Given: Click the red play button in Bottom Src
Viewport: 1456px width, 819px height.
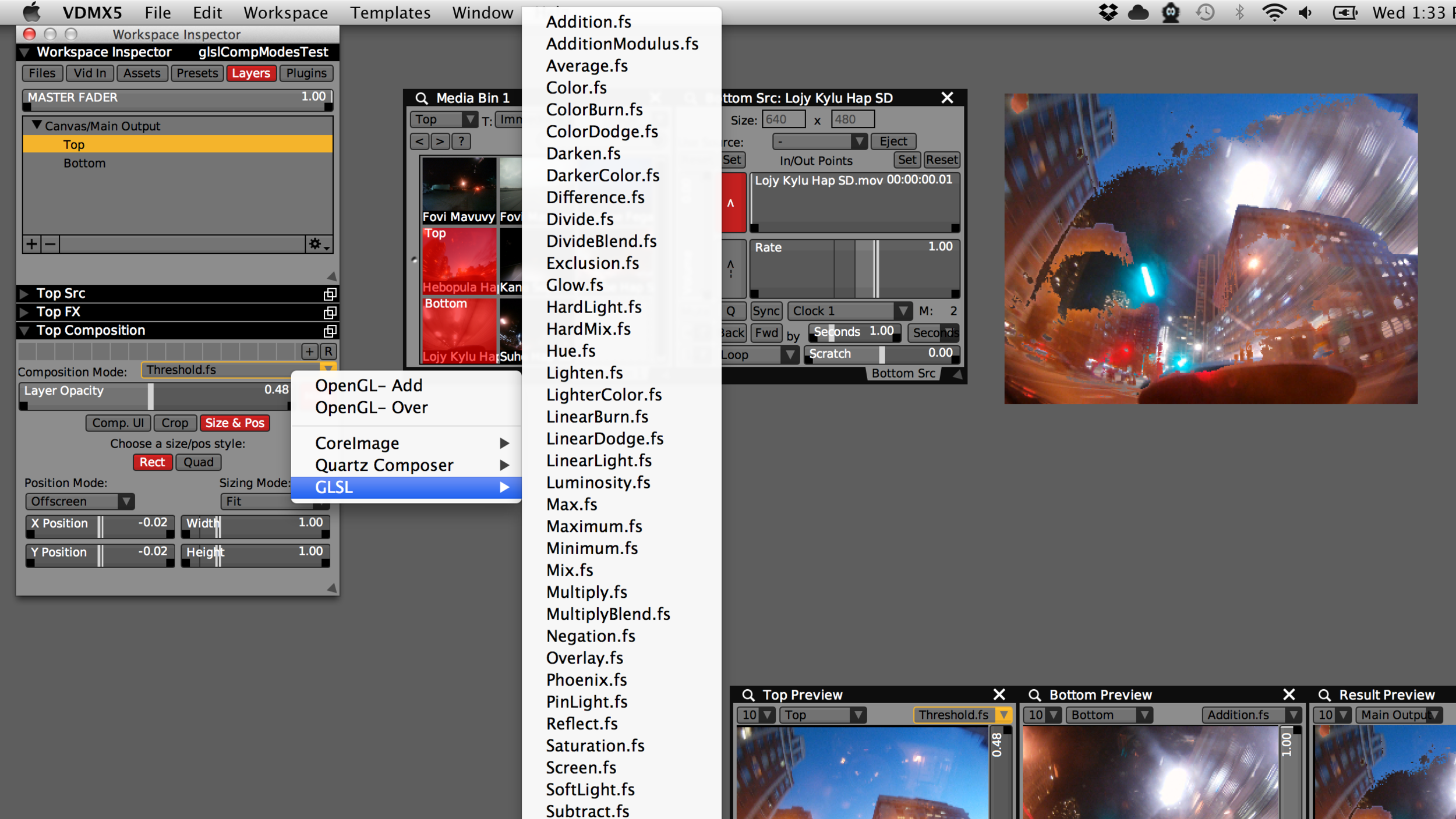Looking at the screenshot, I should pos(734,203).
